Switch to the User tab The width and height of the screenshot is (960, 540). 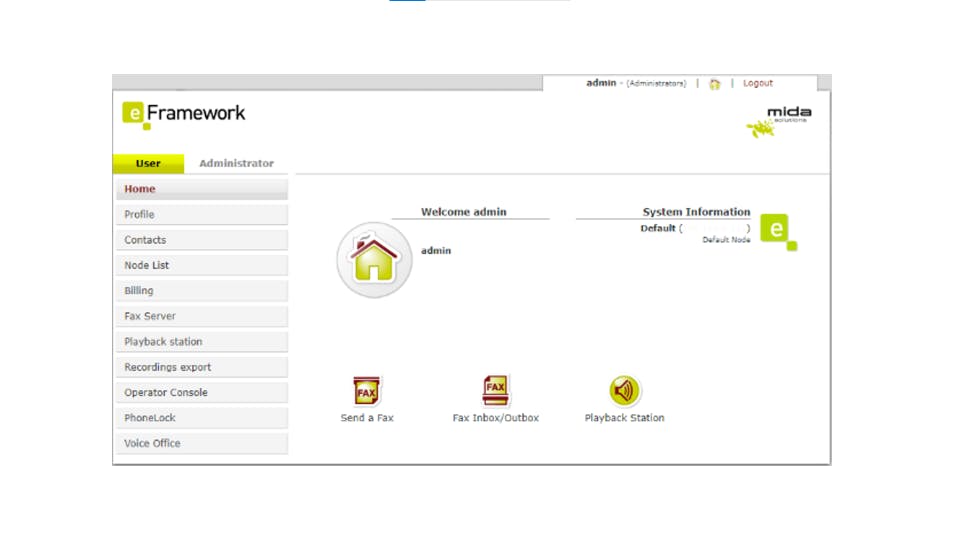[x=148, y=163]
